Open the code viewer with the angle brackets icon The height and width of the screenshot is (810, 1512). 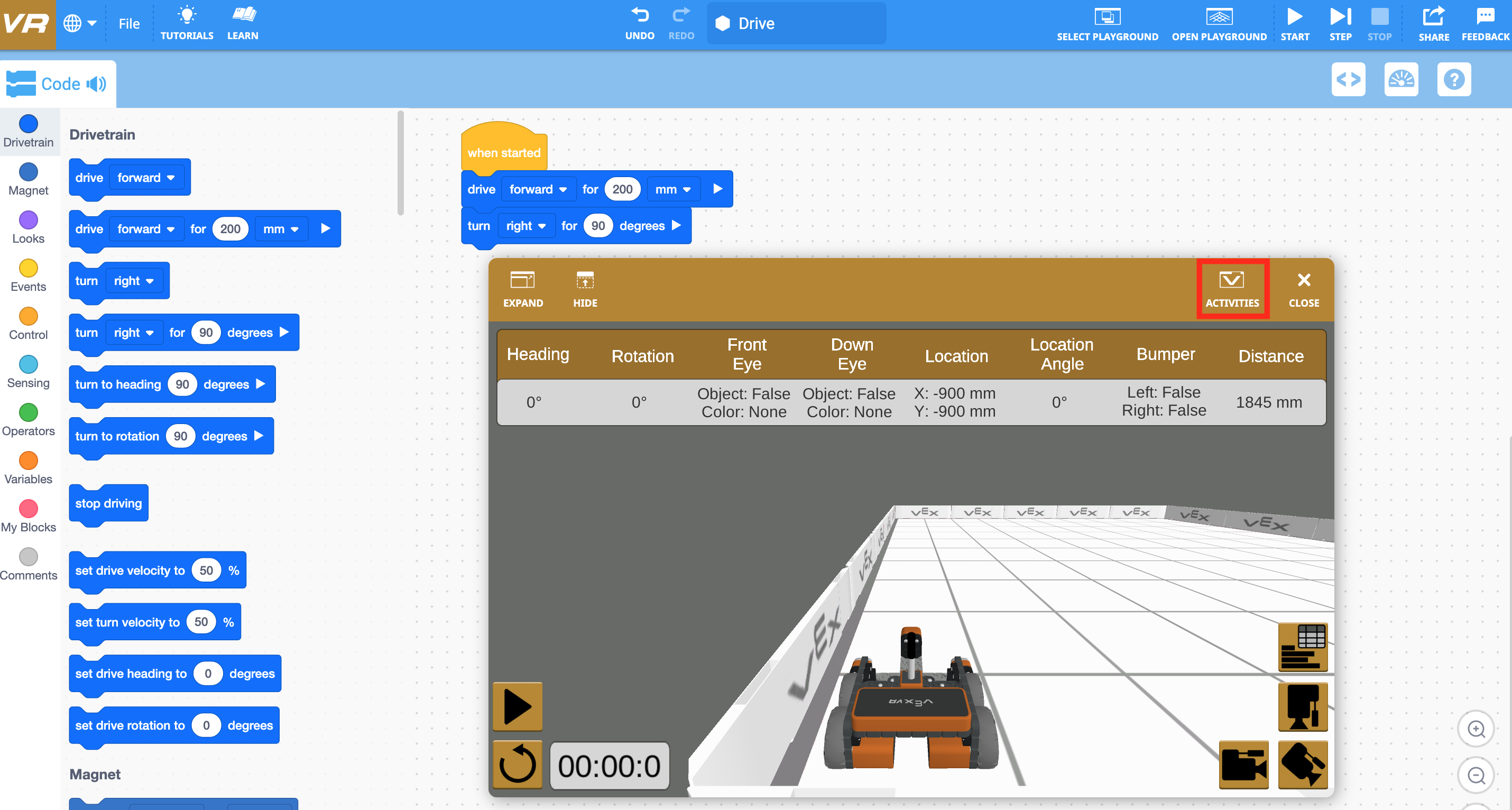[1349, 79]
